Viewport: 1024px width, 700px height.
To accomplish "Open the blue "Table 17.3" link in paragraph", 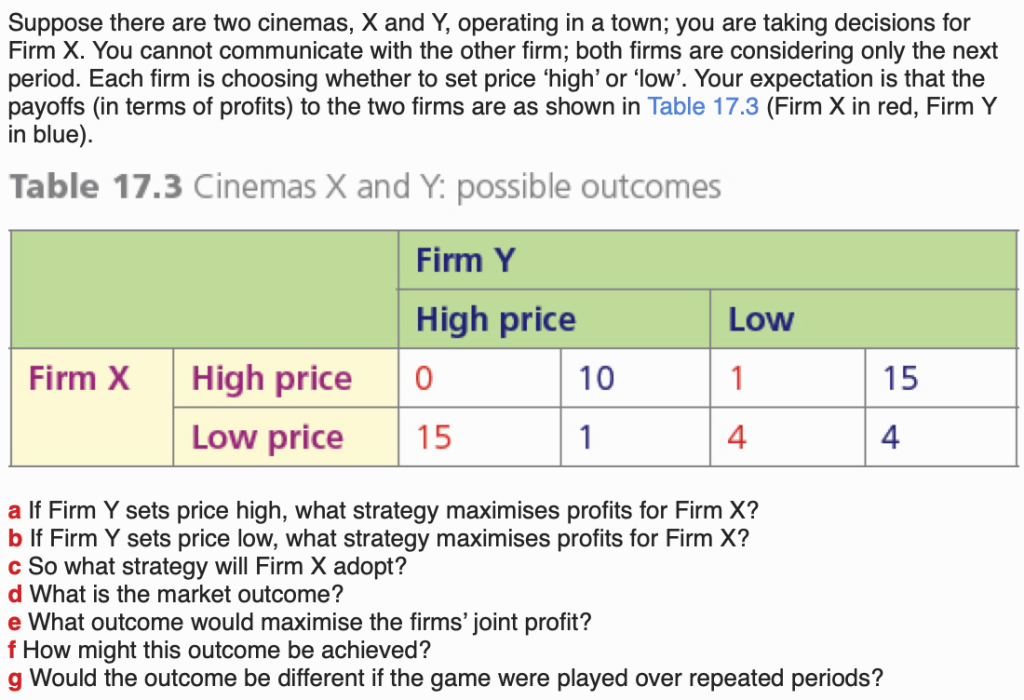I will (x=703, y=107).
